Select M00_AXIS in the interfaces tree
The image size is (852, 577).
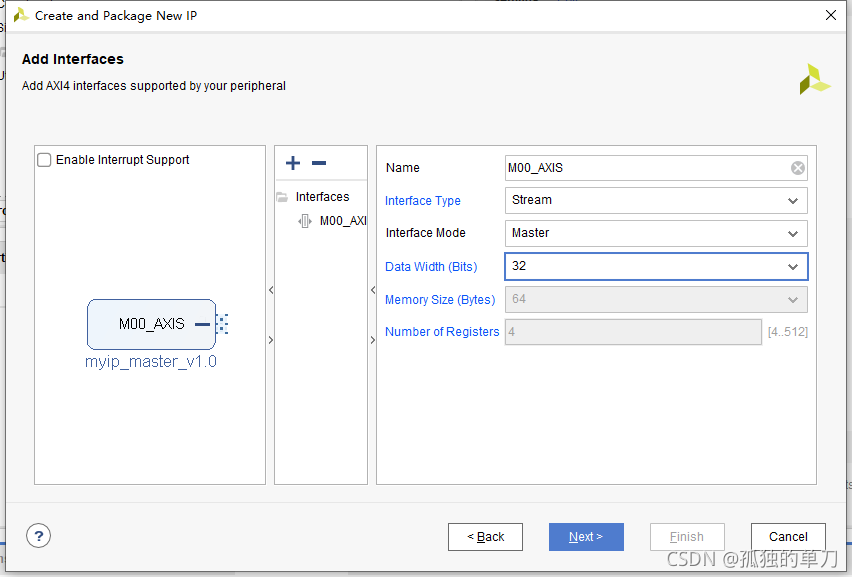pyautogui.click(x=342, y=221)
